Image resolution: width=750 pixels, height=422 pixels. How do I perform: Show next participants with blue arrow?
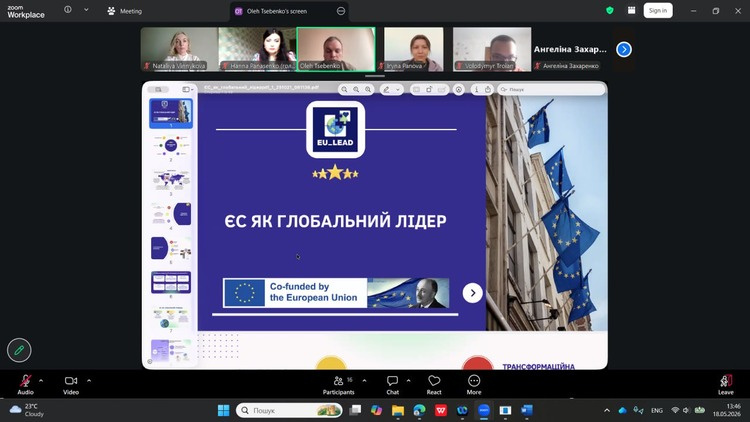[624, 49]
